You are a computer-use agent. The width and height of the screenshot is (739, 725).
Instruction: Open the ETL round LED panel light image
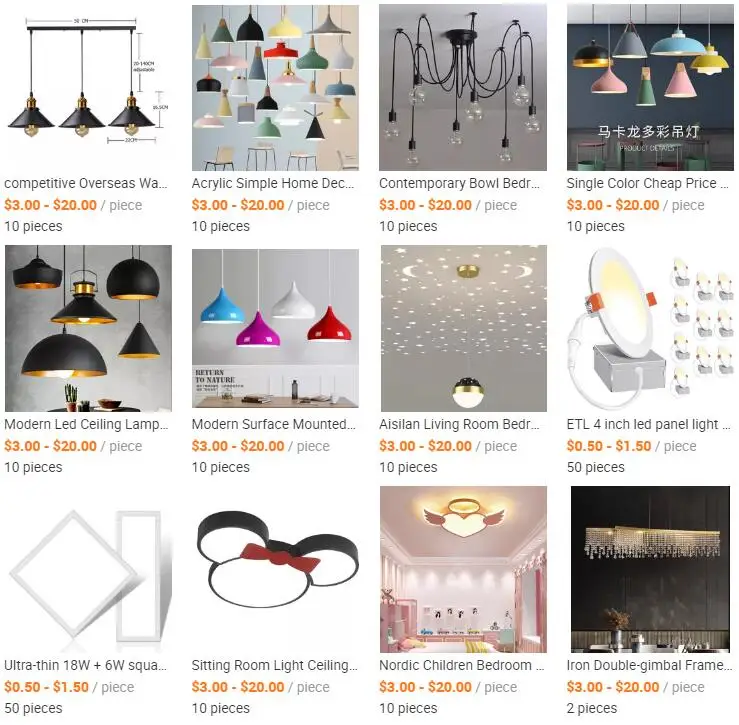pos(650,329)
